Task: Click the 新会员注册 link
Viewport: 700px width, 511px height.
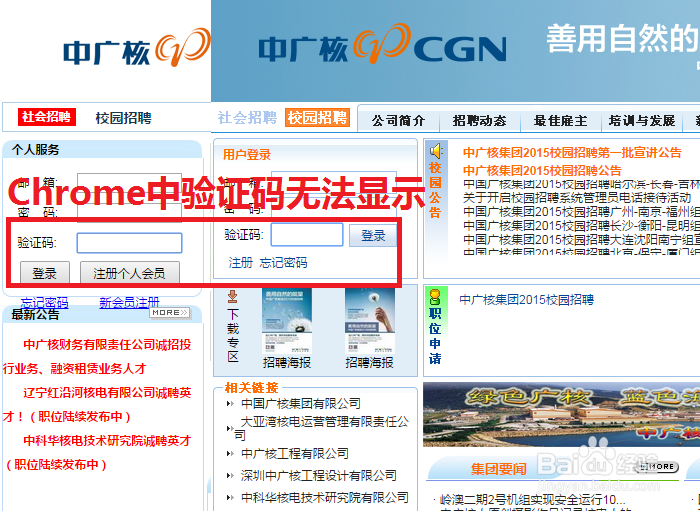Action: (x=129, y=303)
